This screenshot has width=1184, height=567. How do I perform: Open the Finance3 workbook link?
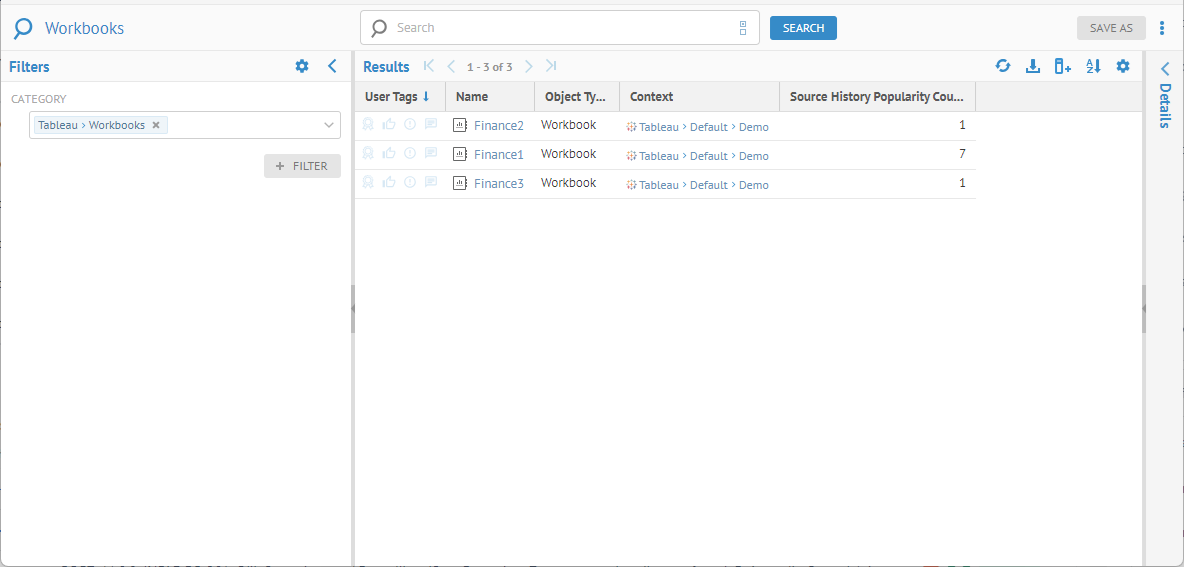click(498, 183)
